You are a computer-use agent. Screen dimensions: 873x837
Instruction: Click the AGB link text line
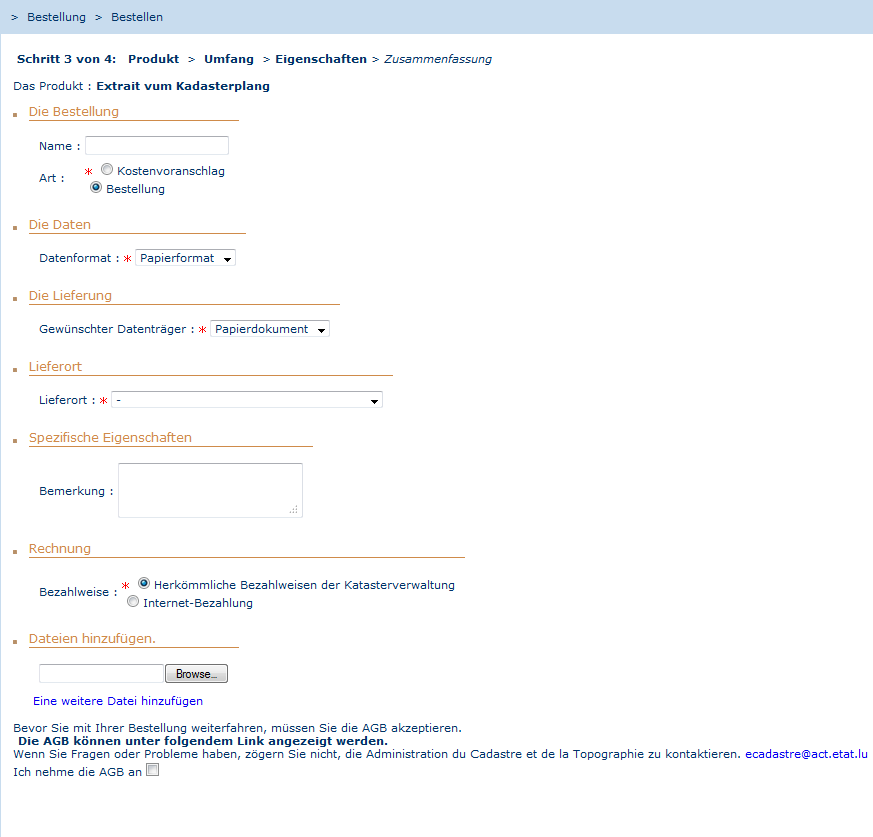[x=203, y=741]
